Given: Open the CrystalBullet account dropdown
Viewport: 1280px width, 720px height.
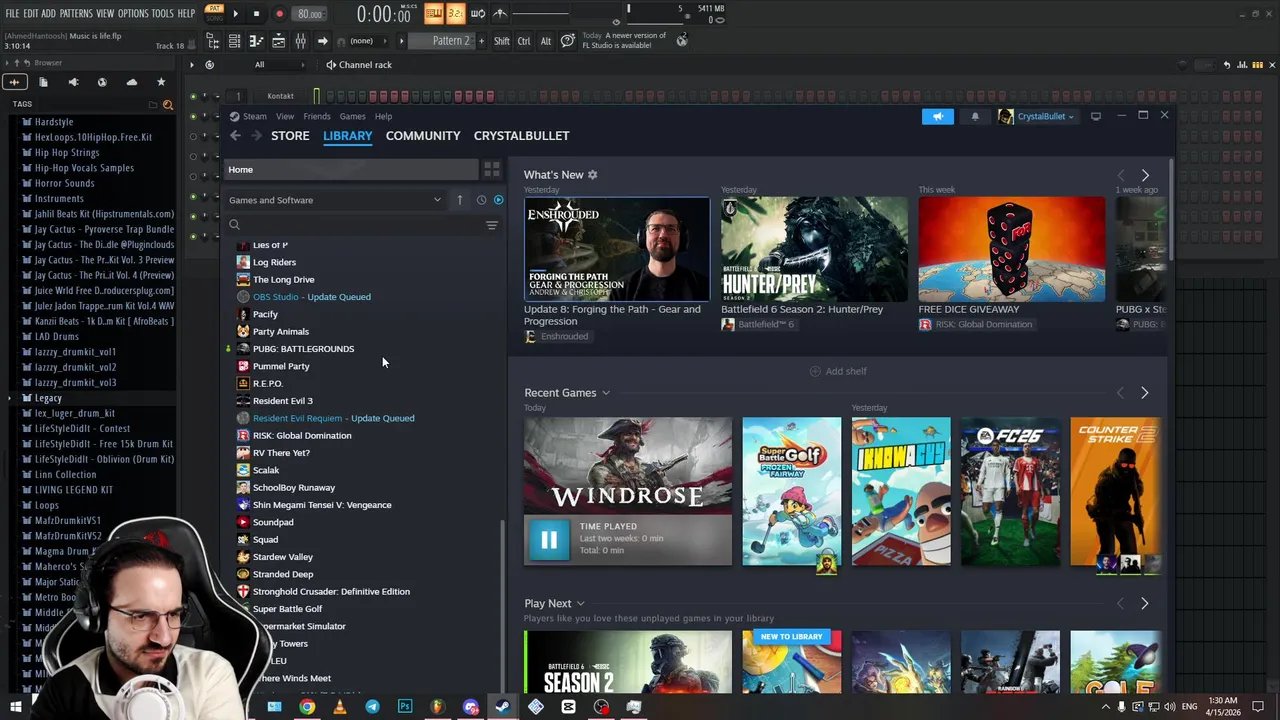Looking at the screenshot, I should pyautogui.click(x=1036, y=117).
